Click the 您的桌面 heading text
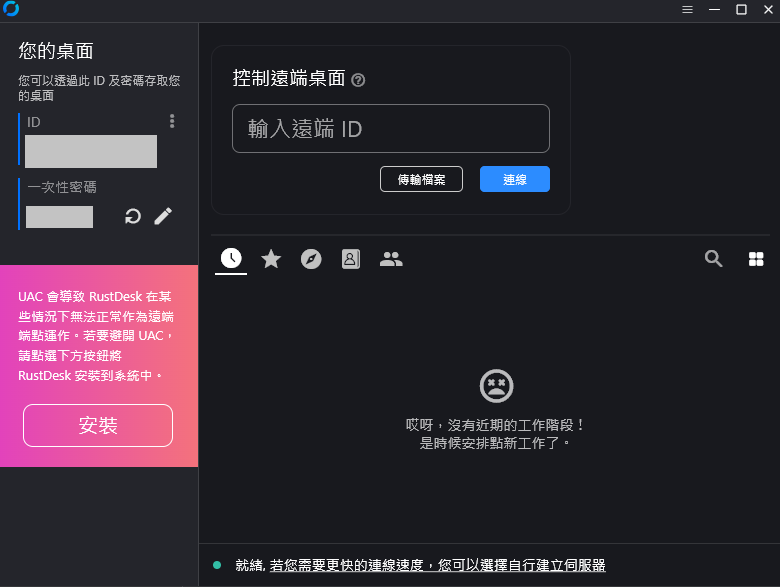 pyautogui.click(x=56, y=51)
